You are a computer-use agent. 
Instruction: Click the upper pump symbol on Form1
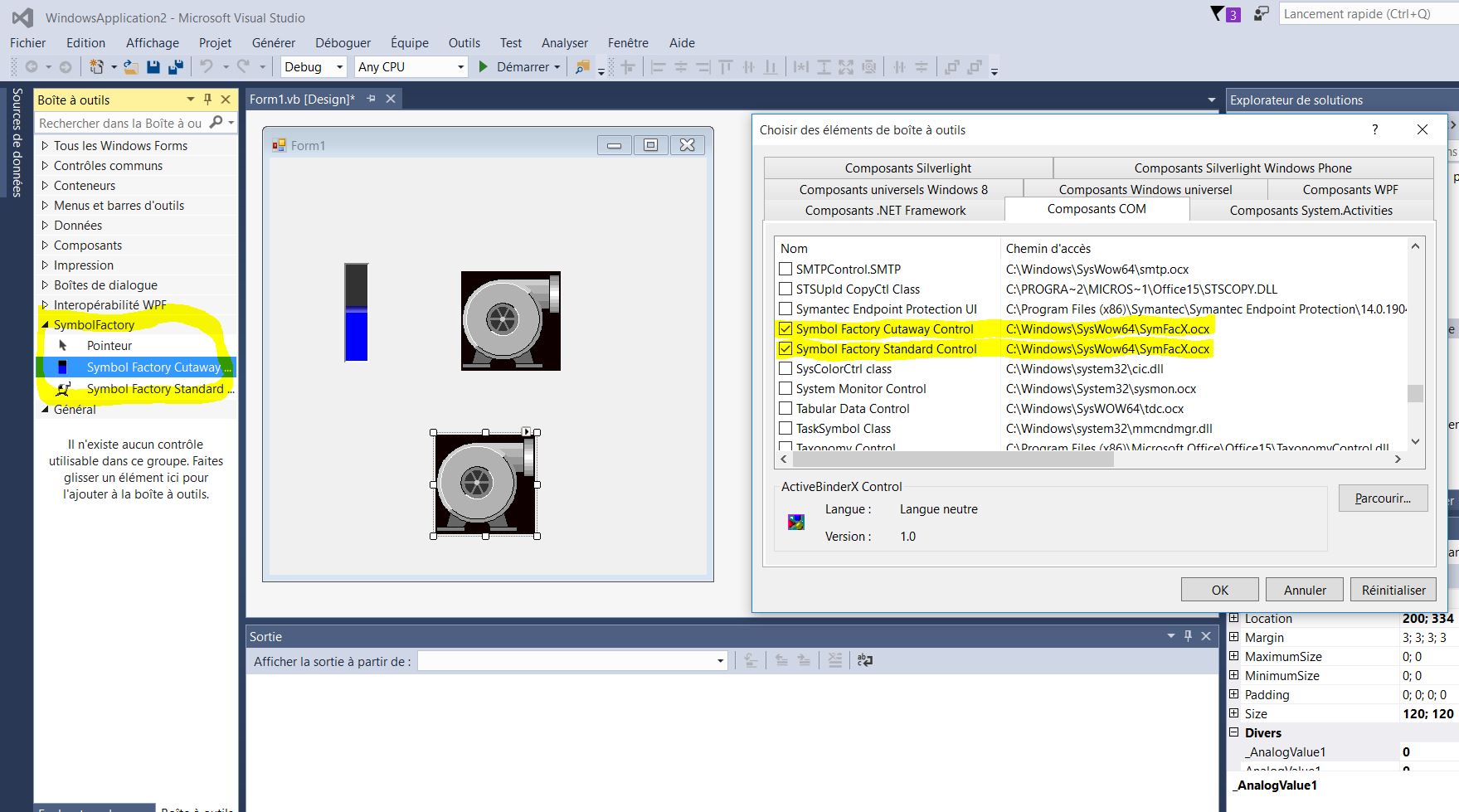coord(511,320)
